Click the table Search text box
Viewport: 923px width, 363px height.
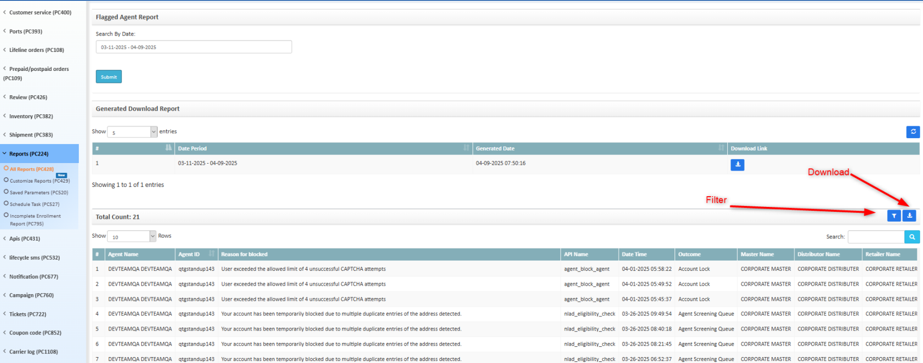tap(876, 237)
